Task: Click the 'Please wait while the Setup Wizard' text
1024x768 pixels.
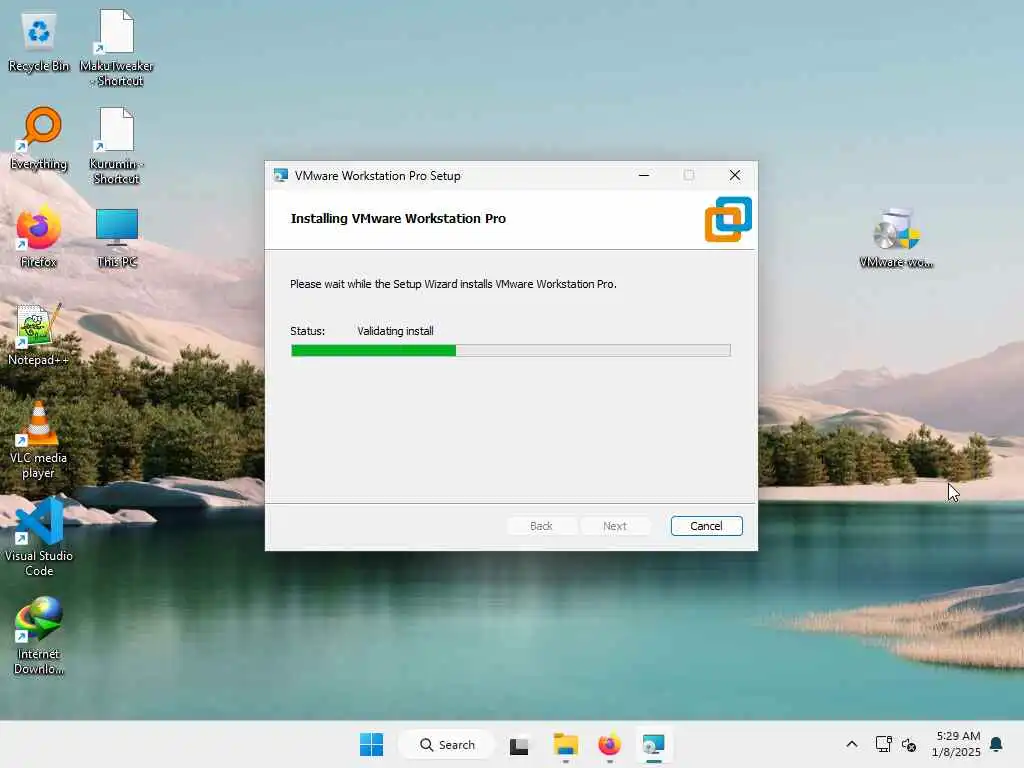Action: tap(453, 284)
